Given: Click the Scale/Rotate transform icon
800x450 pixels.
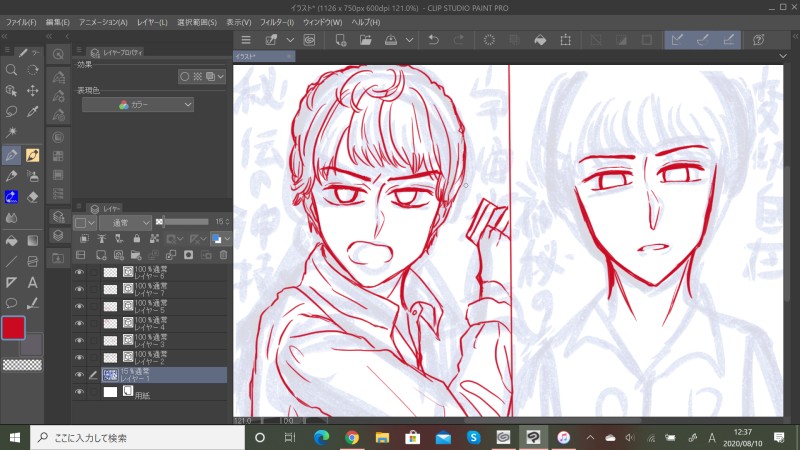Looking at the screenshot, I should point(565,40).
